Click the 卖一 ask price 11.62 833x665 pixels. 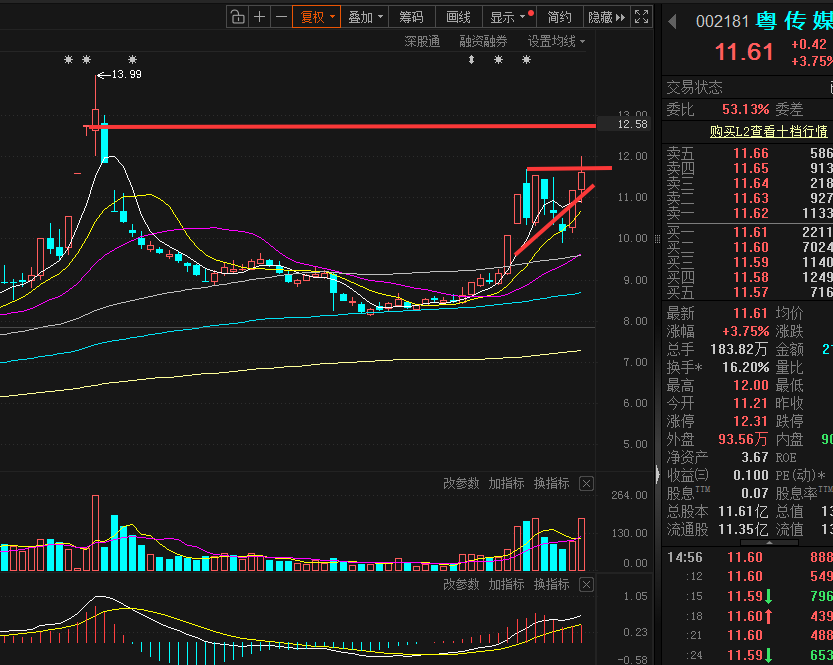tap(751, 213)
